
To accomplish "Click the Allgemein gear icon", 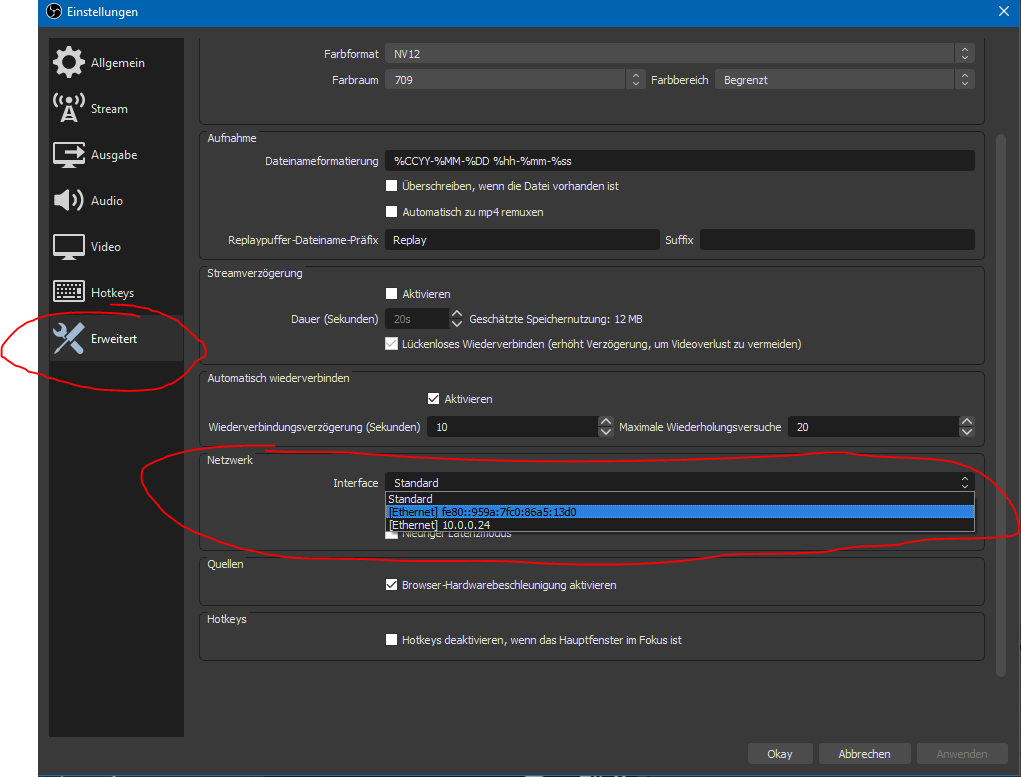I will coord(68,63).
